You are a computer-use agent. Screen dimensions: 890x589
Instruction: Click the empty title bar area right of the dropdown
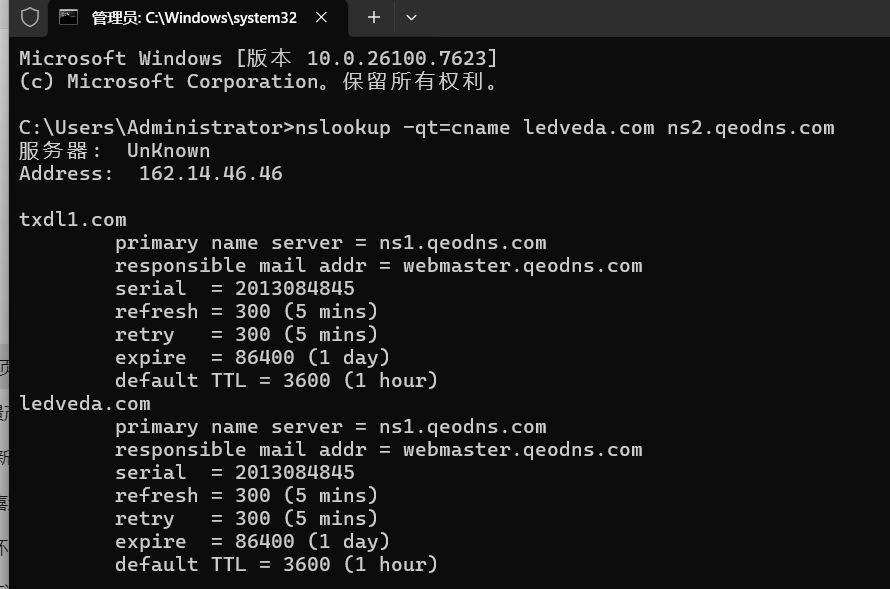pos(650,17)
